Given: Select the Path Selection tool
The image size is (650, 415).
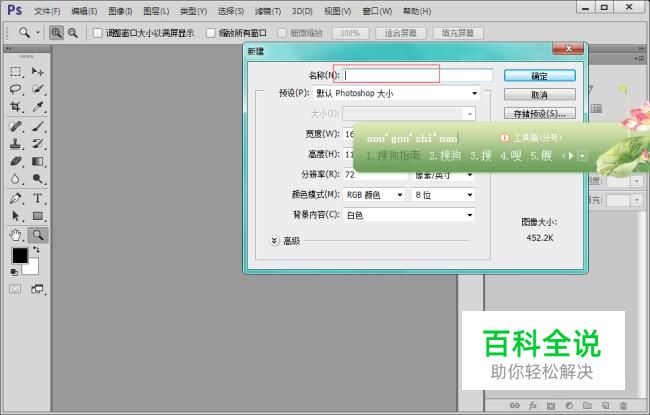Looking at the screenshot, I should [16, 216].
